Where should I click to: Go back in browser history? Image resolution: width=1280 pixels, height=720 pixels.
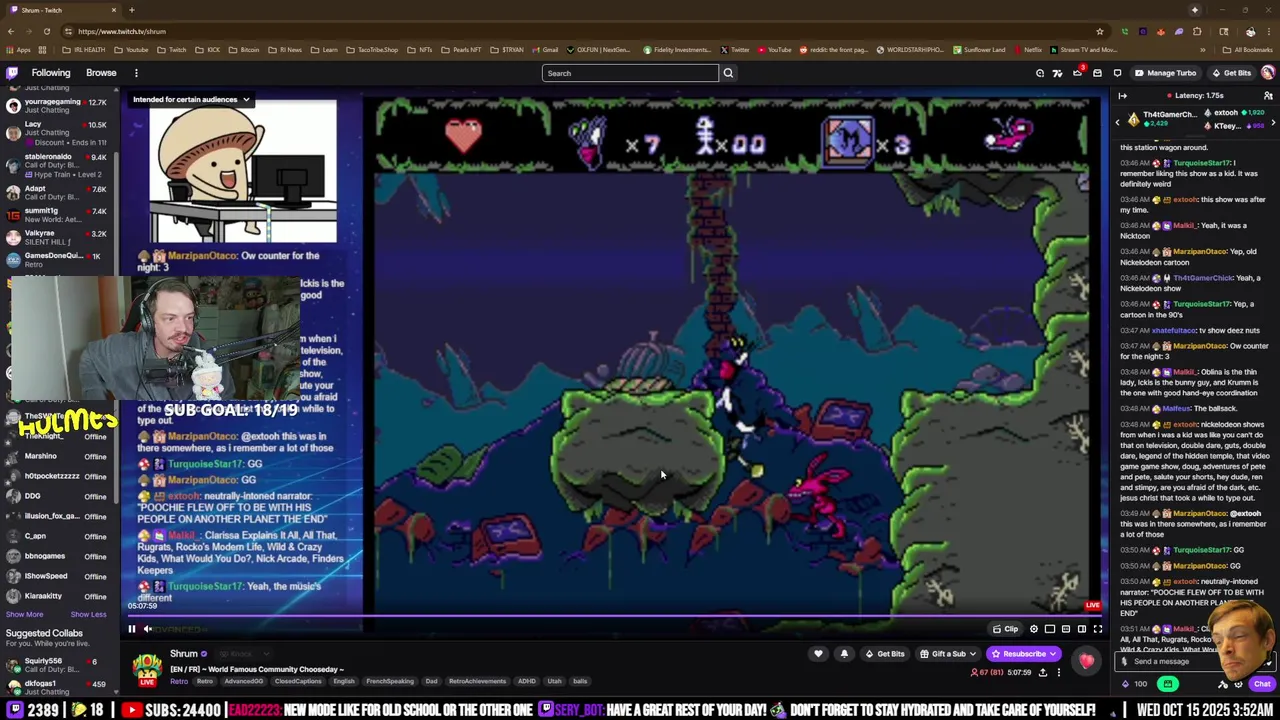[11, 31]
